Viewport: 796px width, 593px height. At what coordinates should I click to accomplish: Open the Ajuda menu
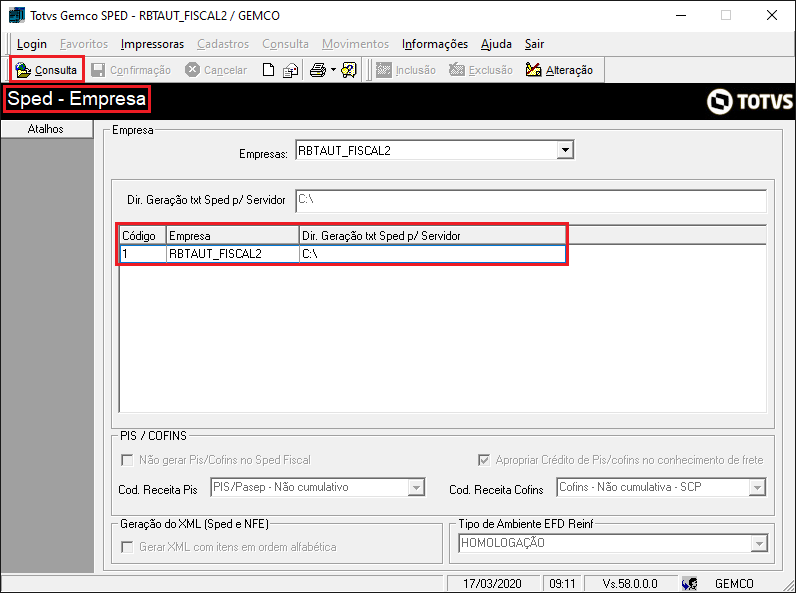tap(496, 44)
